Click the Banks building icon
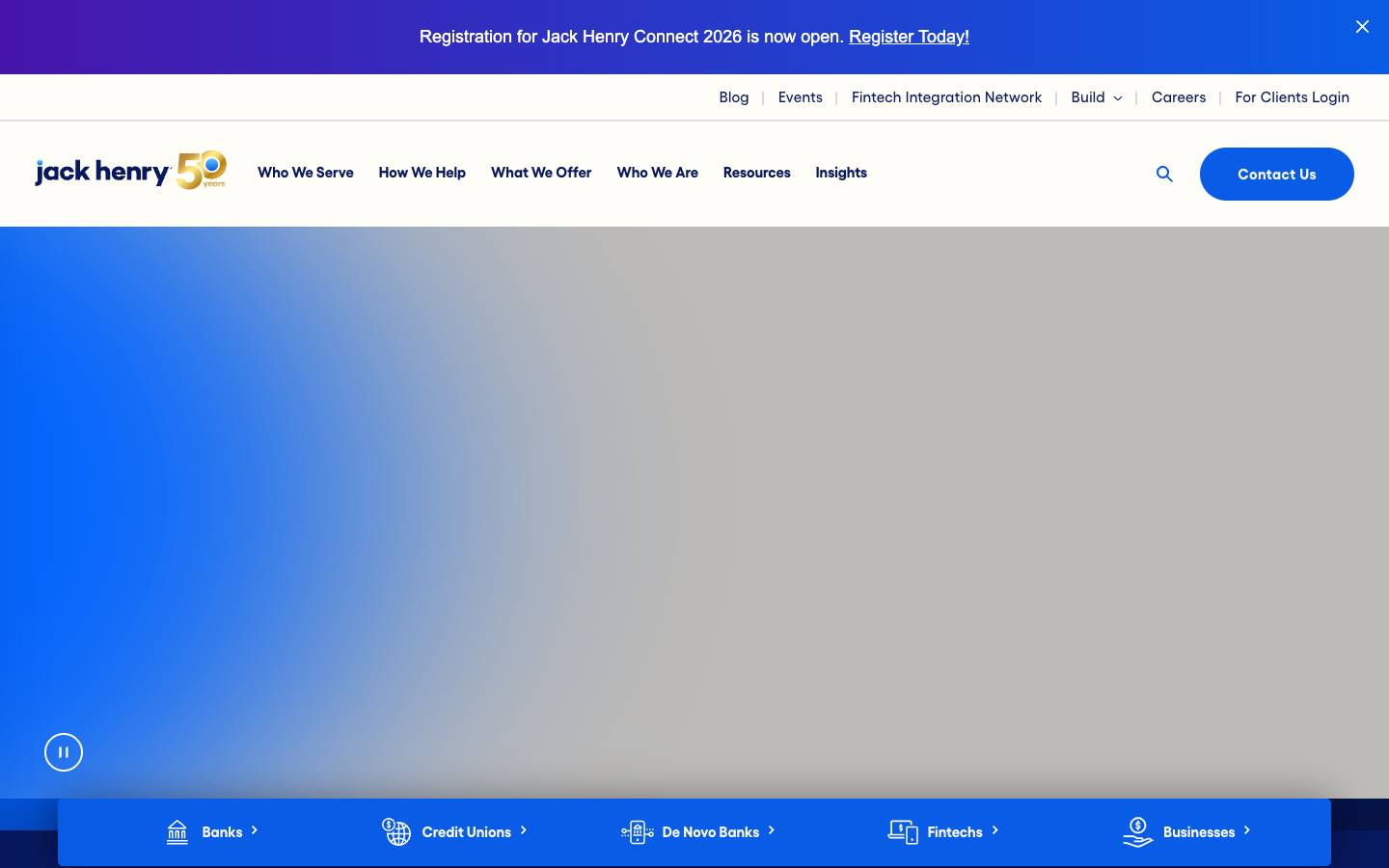The height and width of the screenshot is (868, 1389). 177,831
